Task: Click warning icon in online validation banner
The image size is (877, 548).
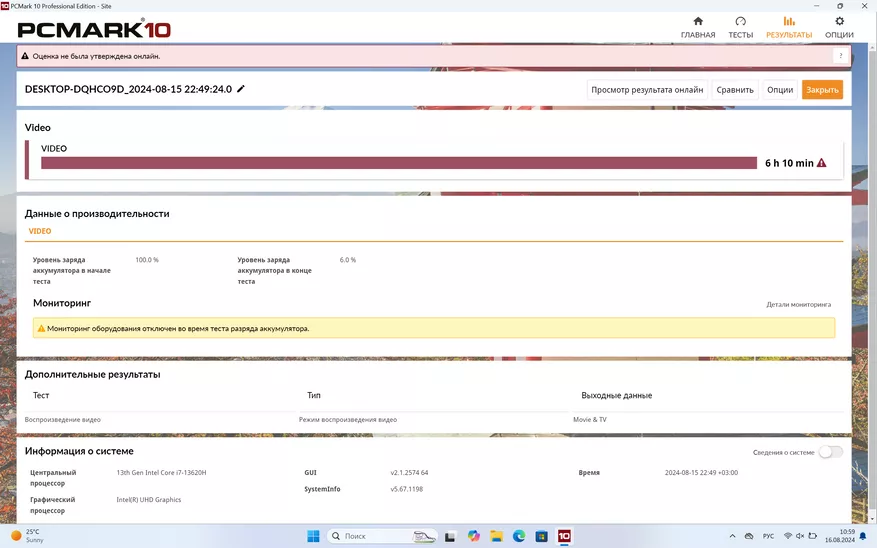Action: click(25, 56)
